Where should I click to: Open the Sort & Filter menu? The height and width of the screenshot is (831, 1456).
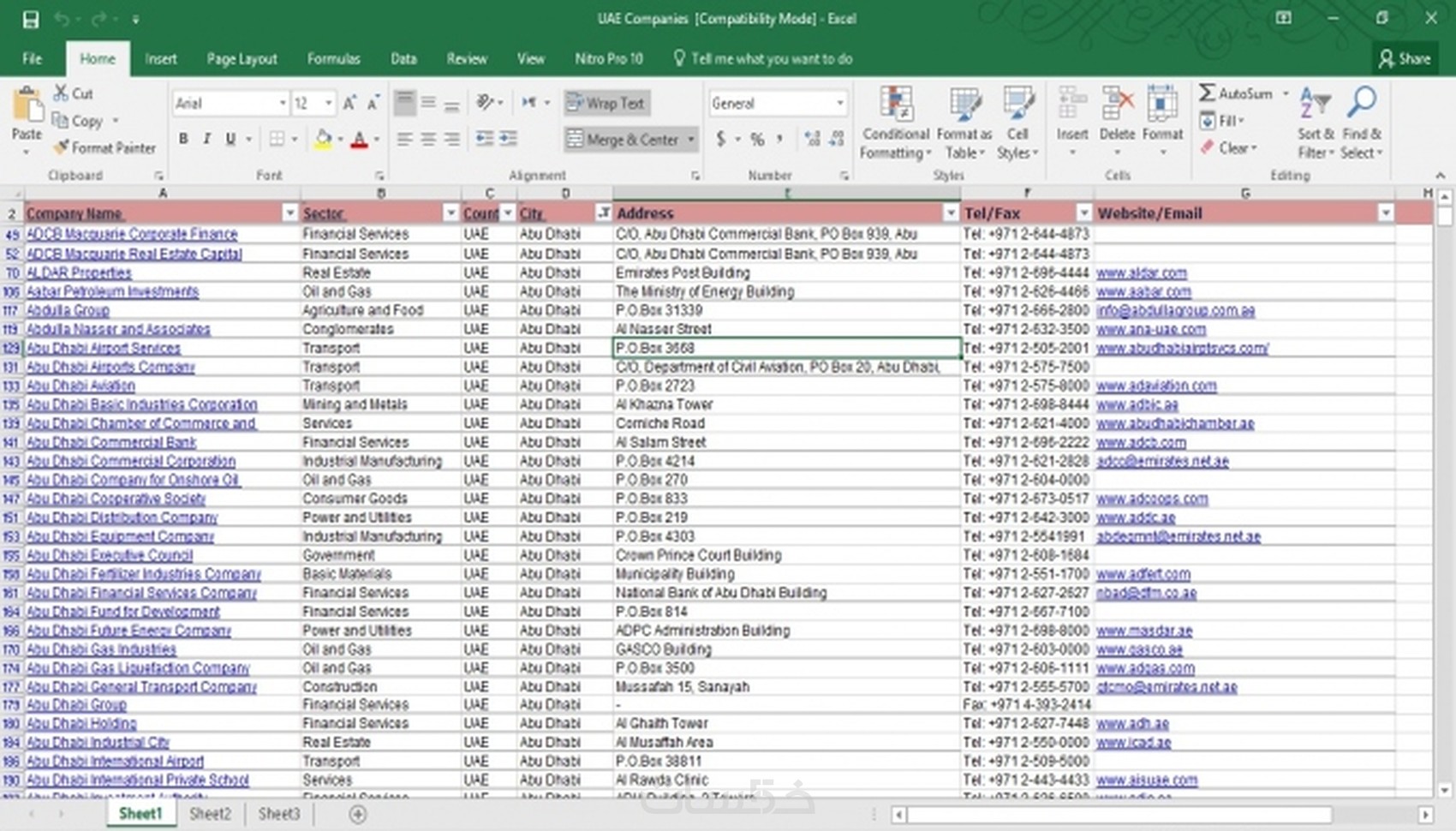(x=1316, y=123)
